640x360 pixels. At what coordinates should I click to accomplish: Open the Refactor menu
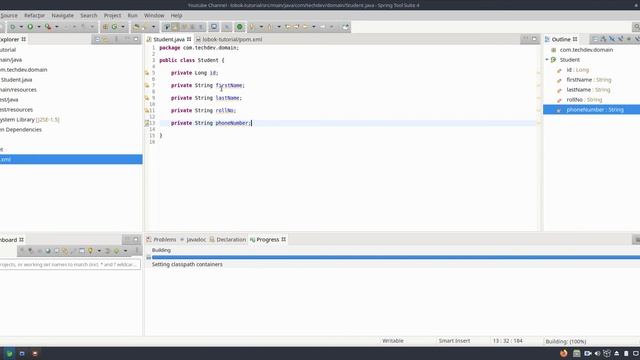(x=34, y=16)
